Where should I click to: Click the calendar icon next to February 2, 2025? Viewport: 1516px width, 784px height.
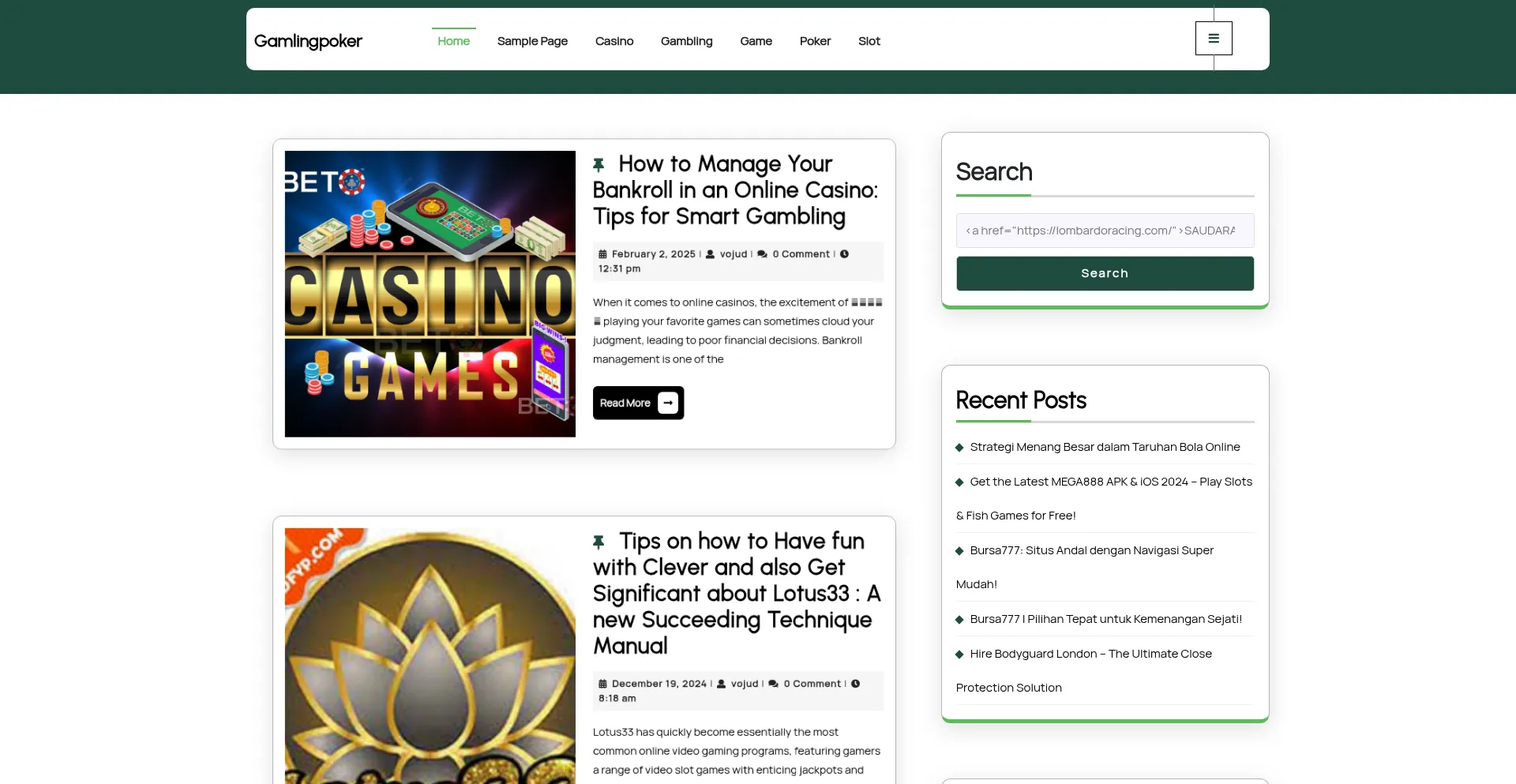pyautogui.click(x=602, y=254)
